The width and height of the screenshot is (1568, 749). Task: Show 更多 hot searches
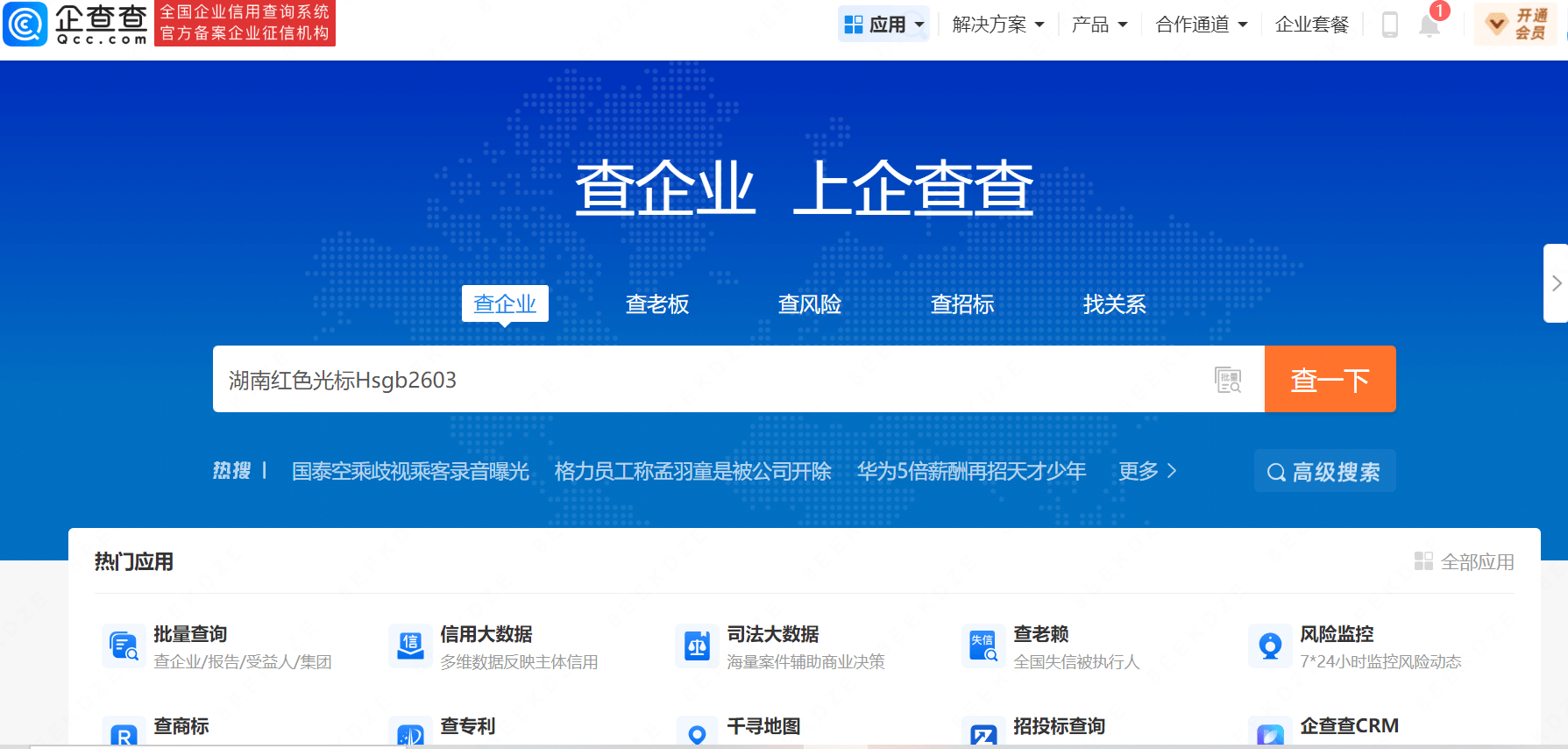(x=1147, y=471)
